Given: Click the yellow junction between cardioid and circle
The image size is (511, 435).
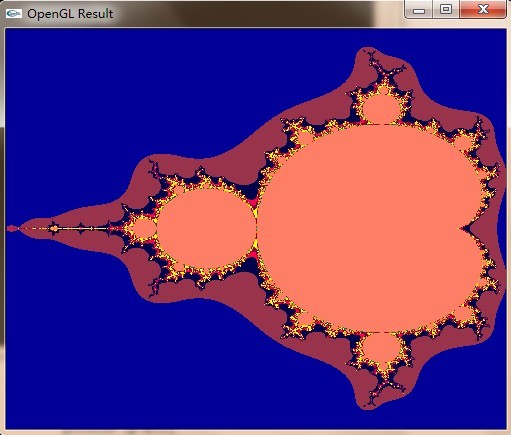Looking at the screenshot, I should pos(257,229).
